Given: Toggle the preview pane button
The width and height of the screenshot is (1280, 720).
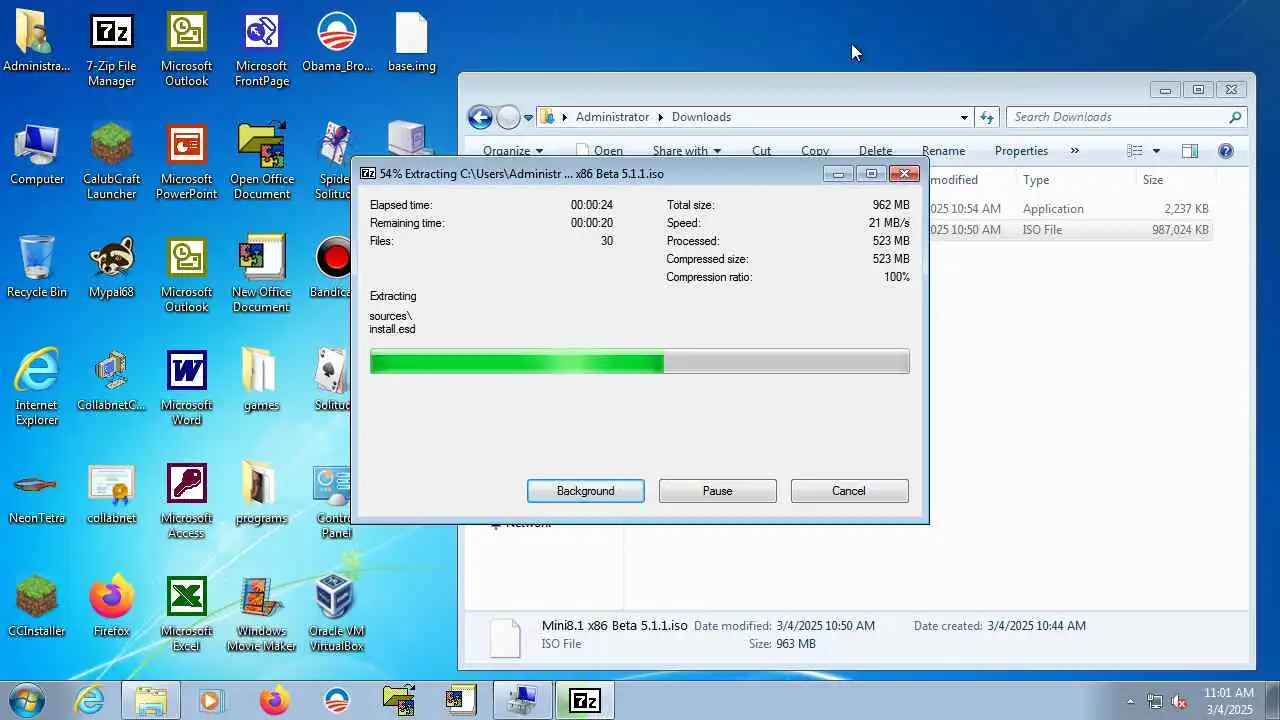Looking at the screenshot, I should pos(1189,151).
